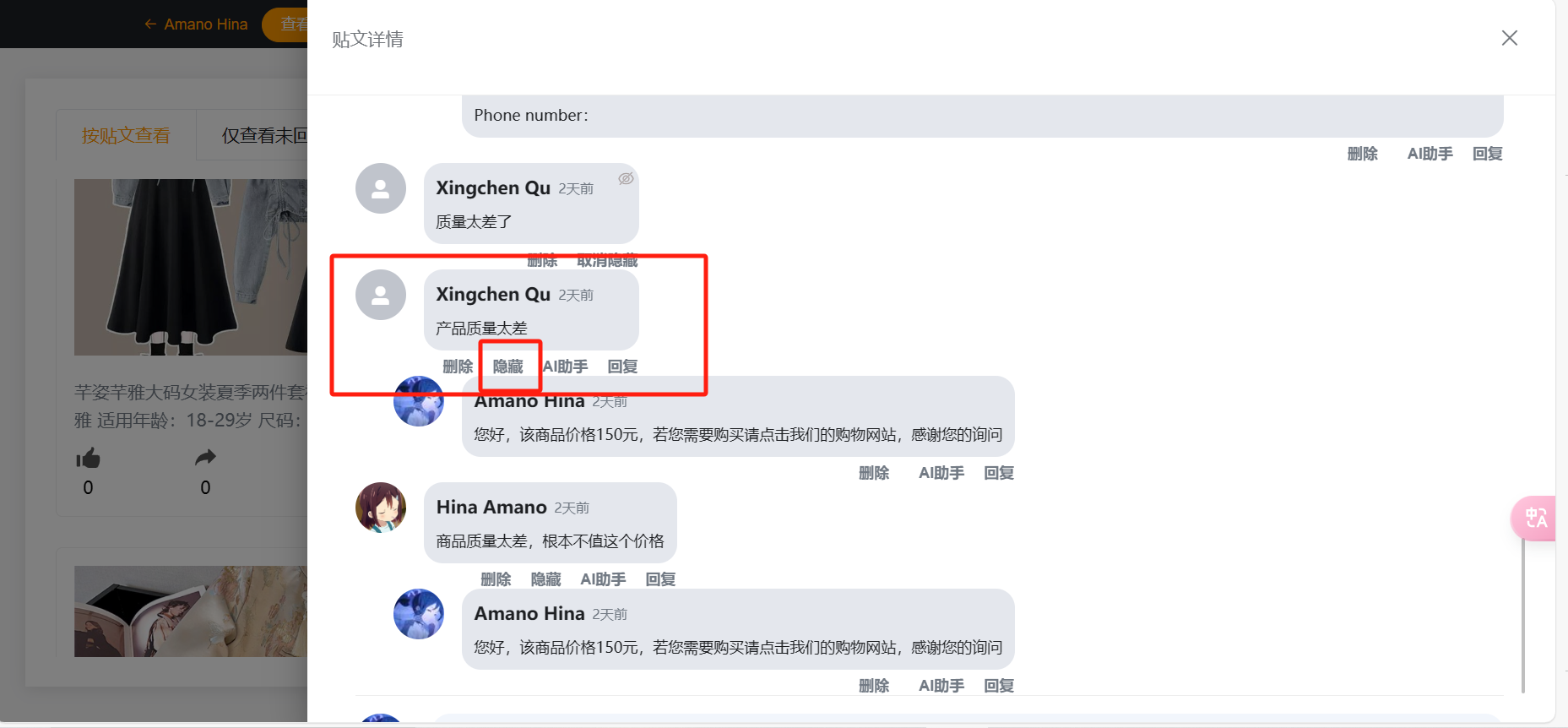This screenshot has height=728, width=1568.
Task: Close the 贴文详情 panel
Action: pos(1510,38)
